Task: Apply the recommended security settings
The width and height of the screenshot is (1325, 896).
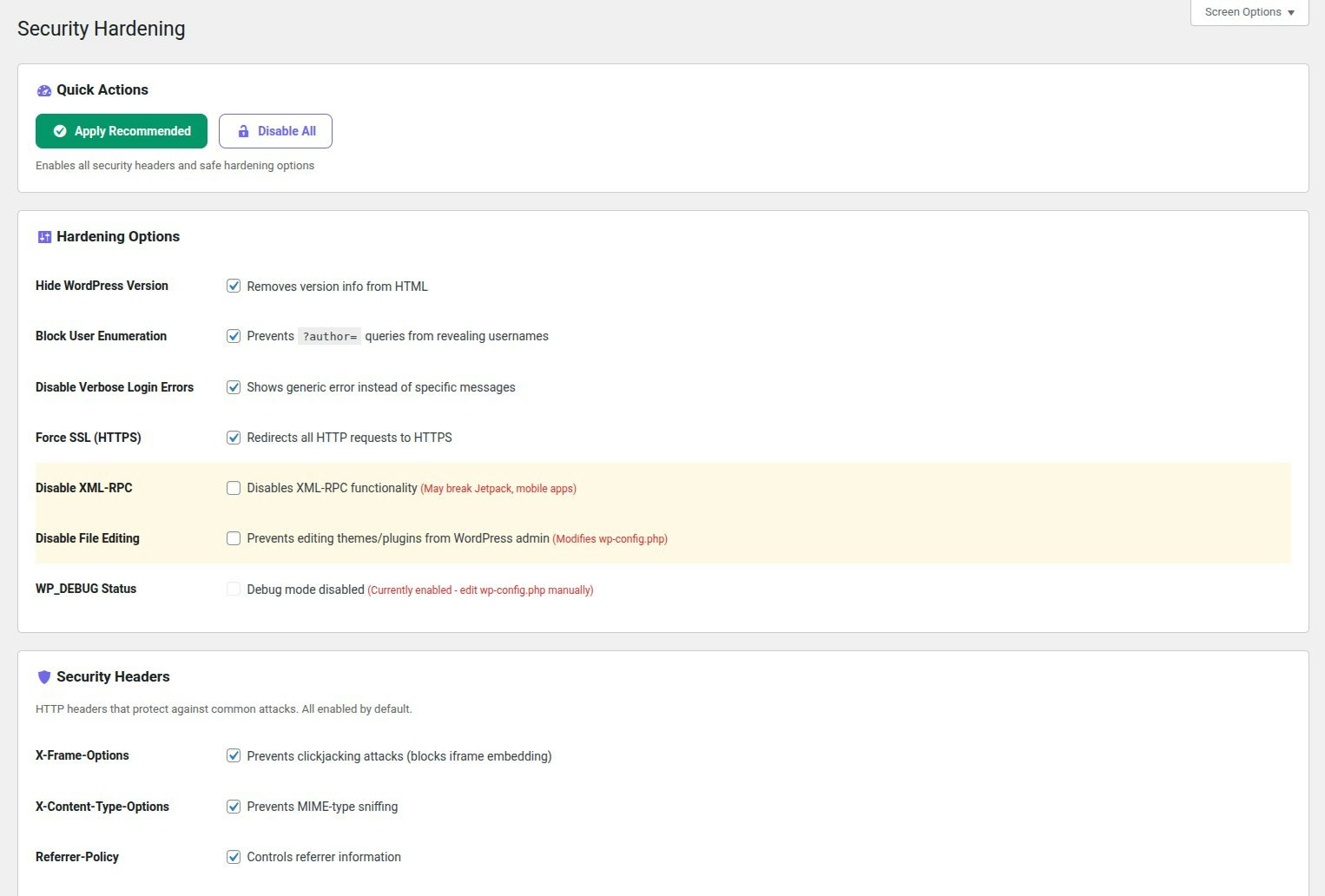Action: point(122,131)
